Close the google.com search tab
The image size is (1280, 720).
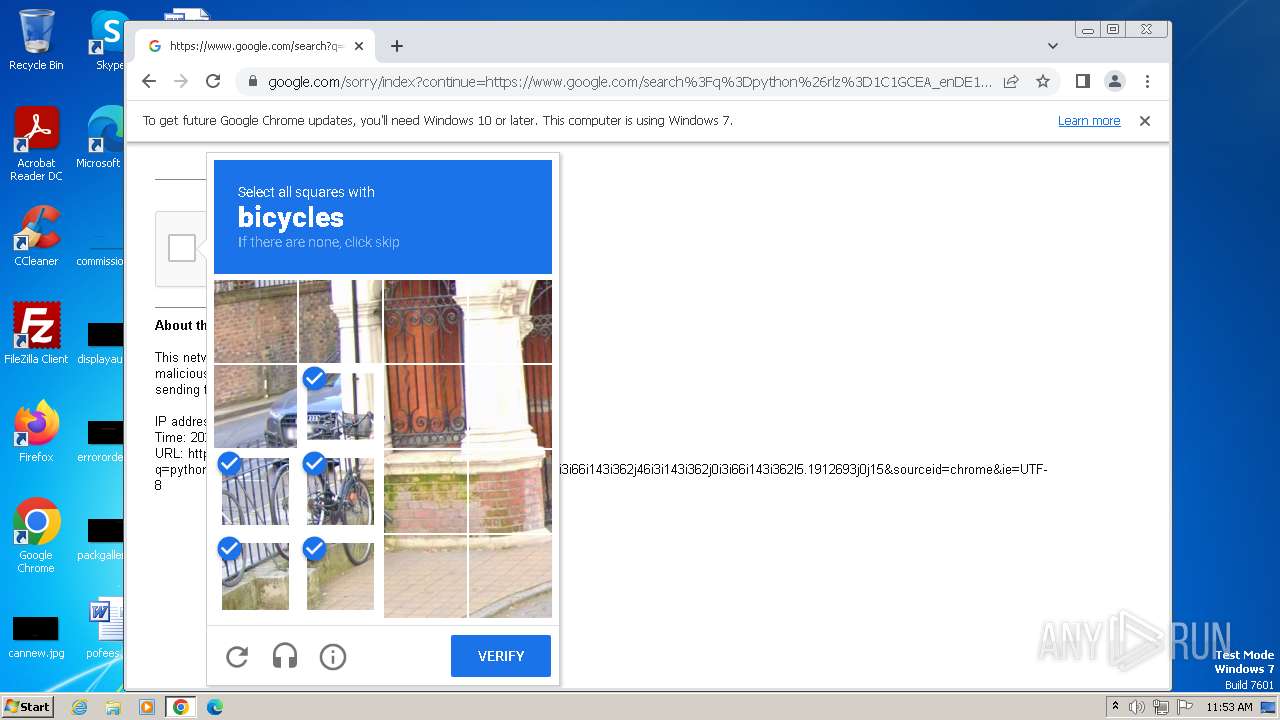tap(359, 46)
